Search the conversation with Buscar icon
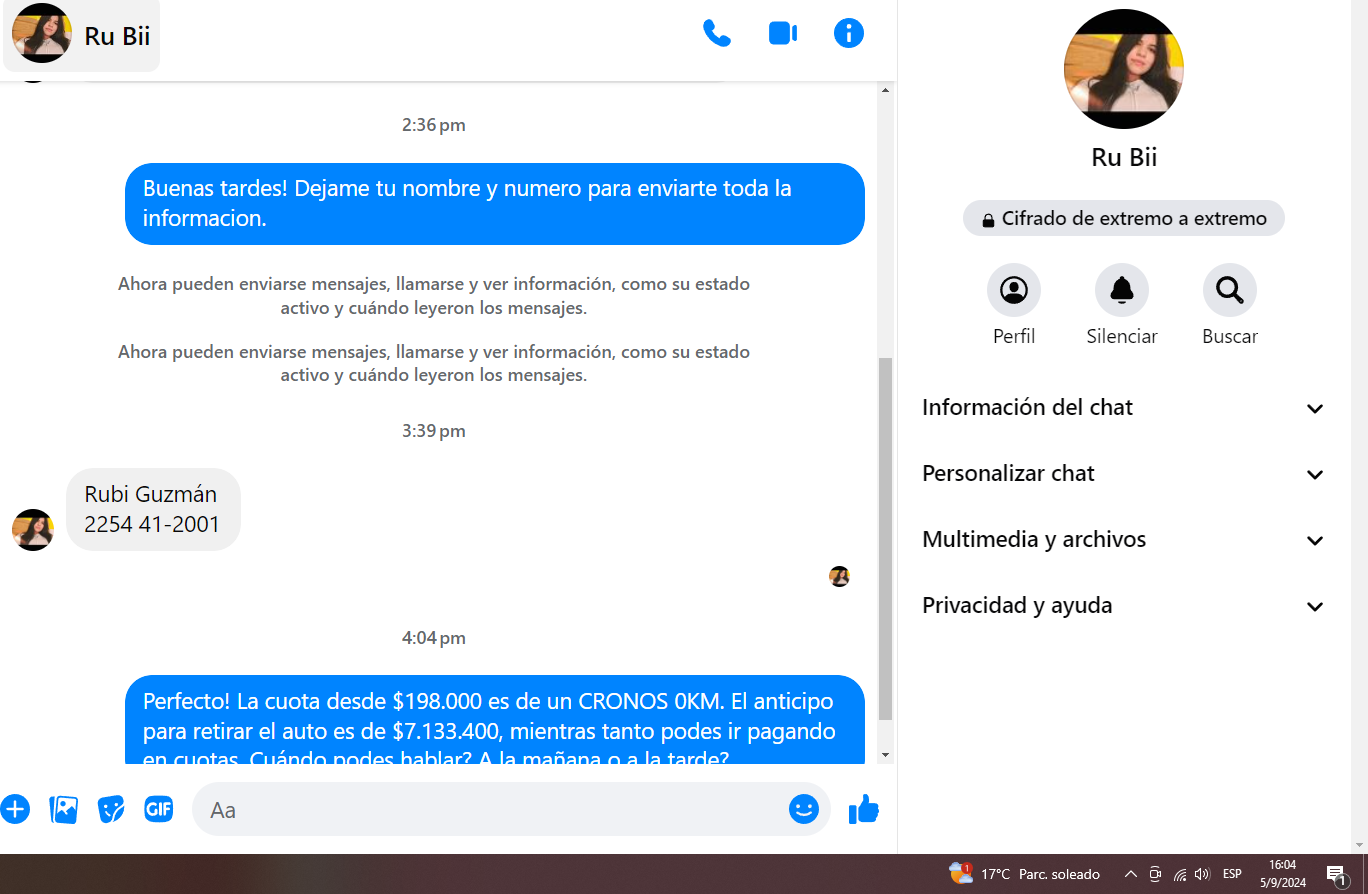 click(x=1230, y=290)
